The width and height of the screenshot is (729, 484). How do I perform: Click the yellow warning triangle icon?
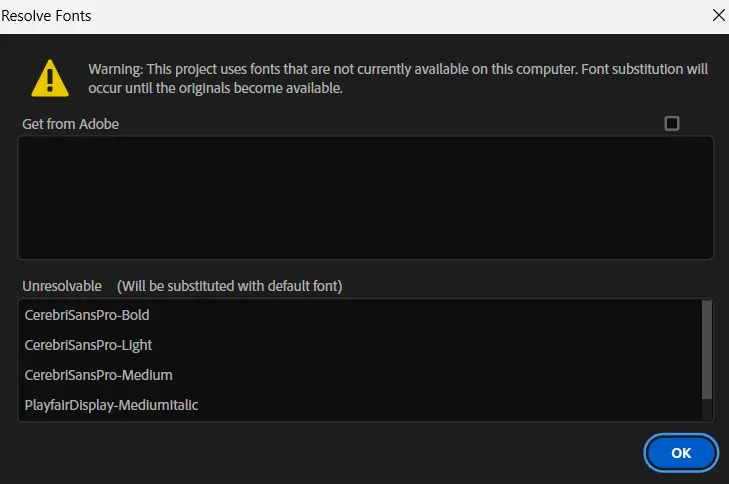coord(50,77)
